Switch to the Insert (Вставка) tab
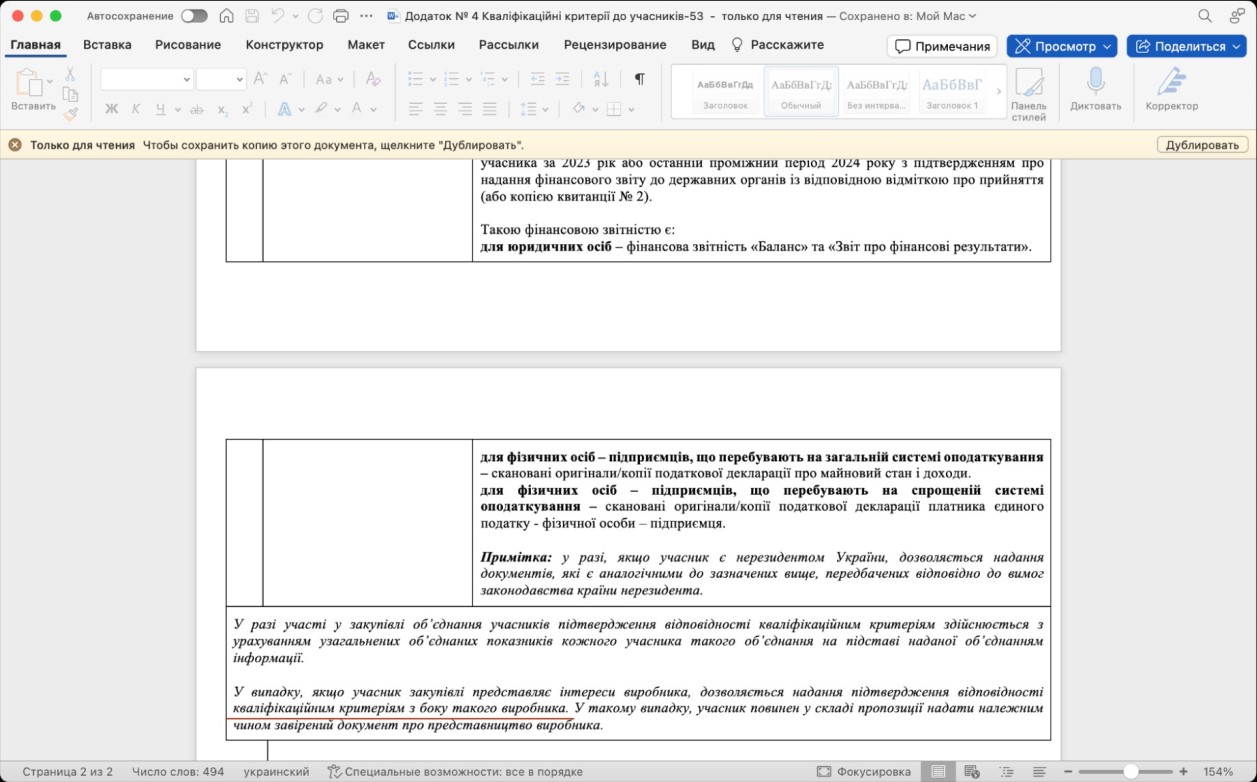This screenshot has width=1257, height=782. (107, 45)
